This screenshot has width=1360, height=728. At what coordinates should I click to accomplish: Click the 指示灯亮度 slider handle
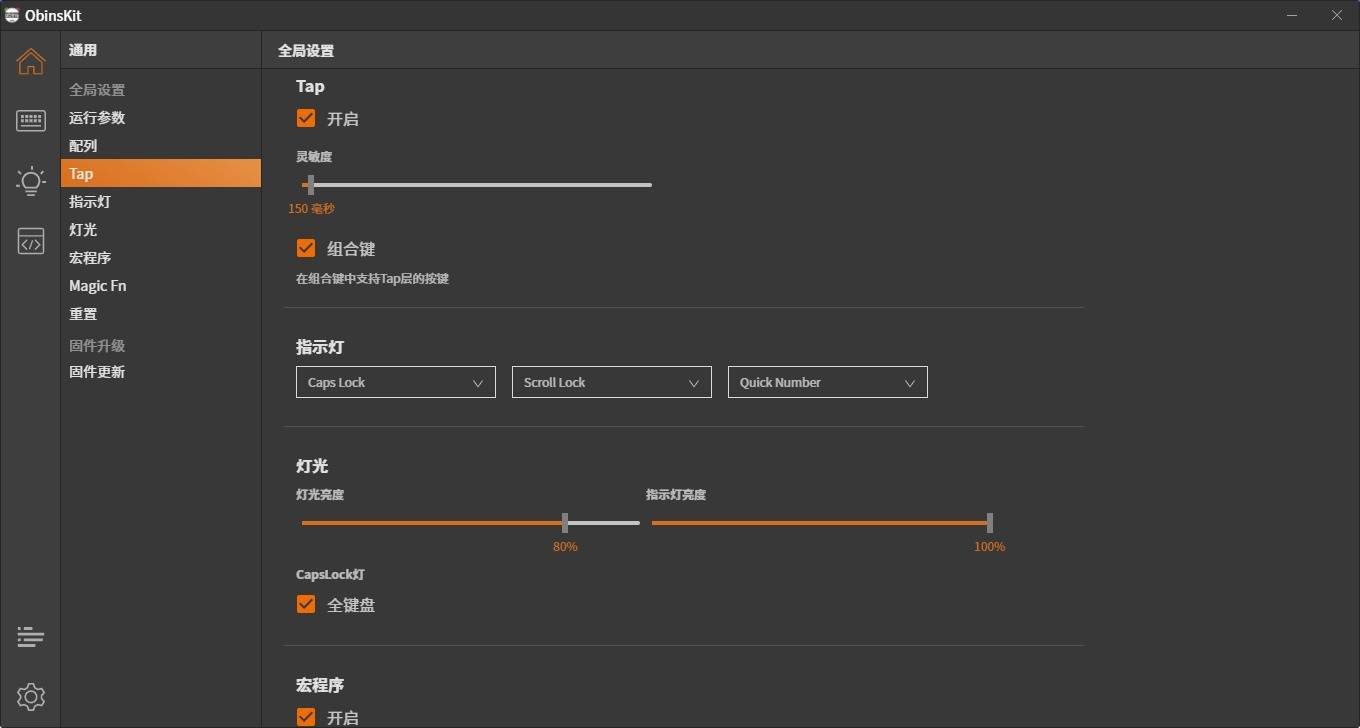[989, 522]
